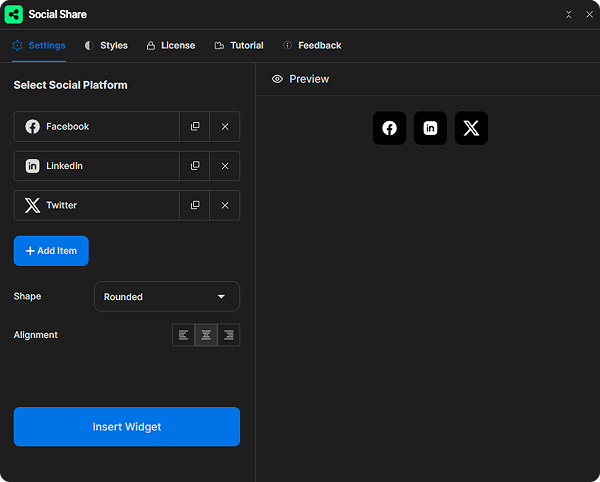Click the LinkedIn icon in the preview
The width and height of the screenshot is (600, 482).
(430, 128)
